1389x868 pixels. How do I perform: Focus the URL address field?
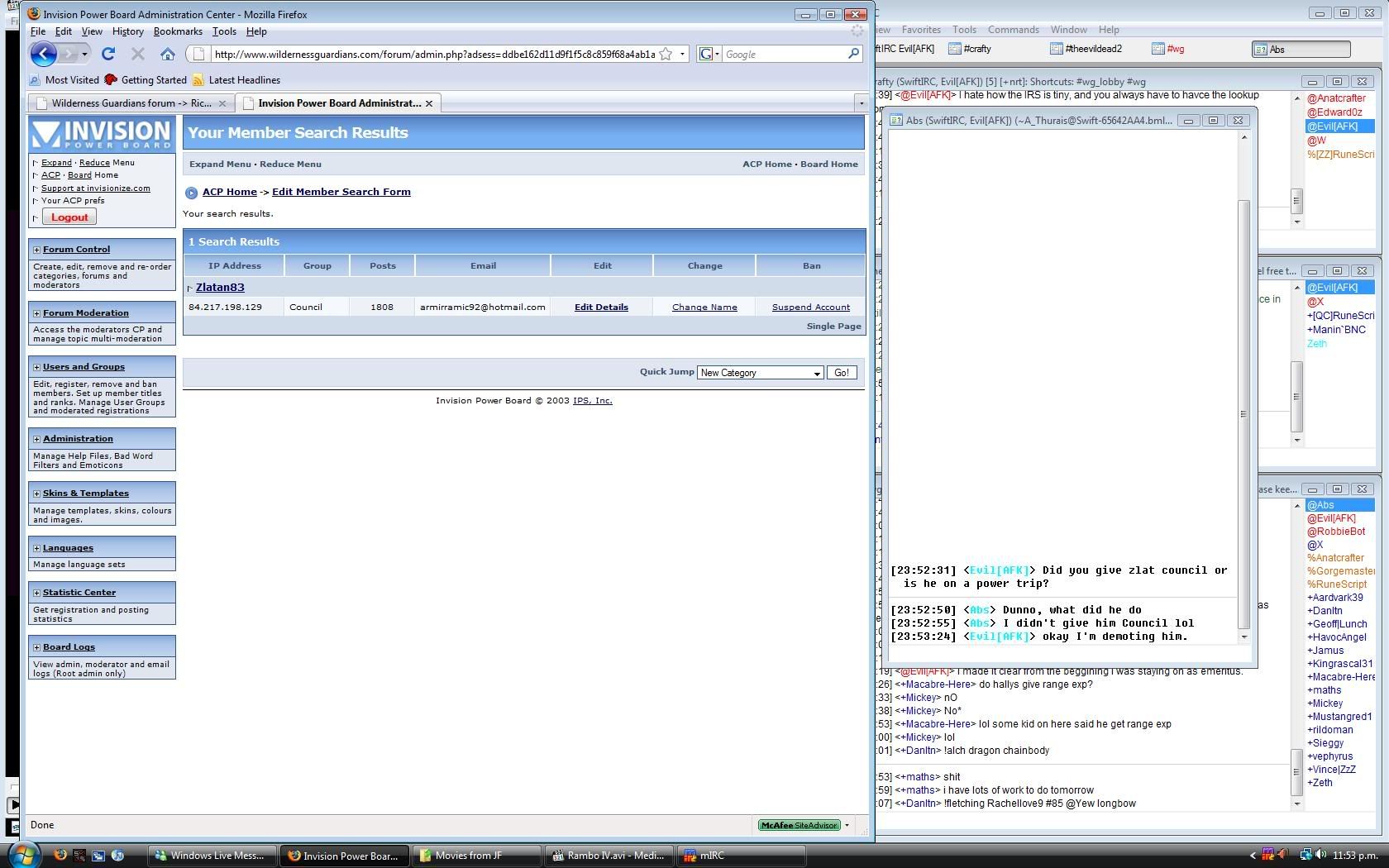434,55
